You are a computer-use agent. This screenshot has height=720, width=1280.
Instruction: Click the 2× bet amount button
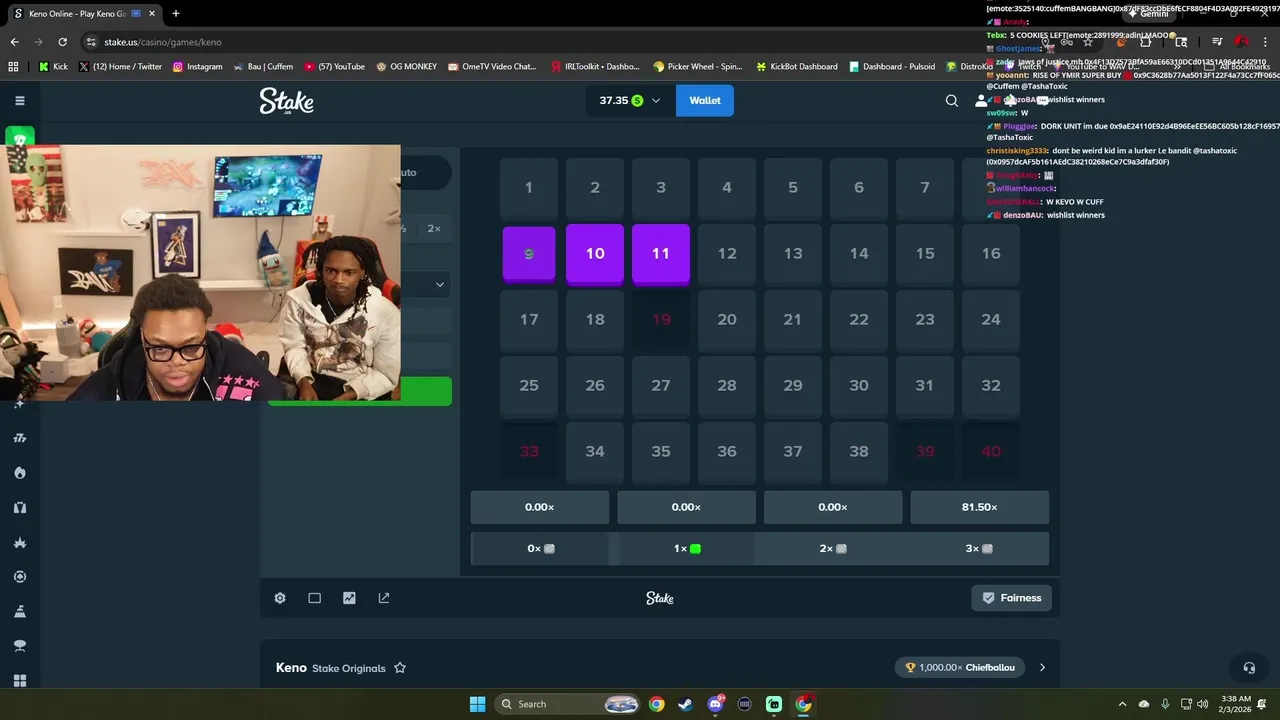(434, 229)
